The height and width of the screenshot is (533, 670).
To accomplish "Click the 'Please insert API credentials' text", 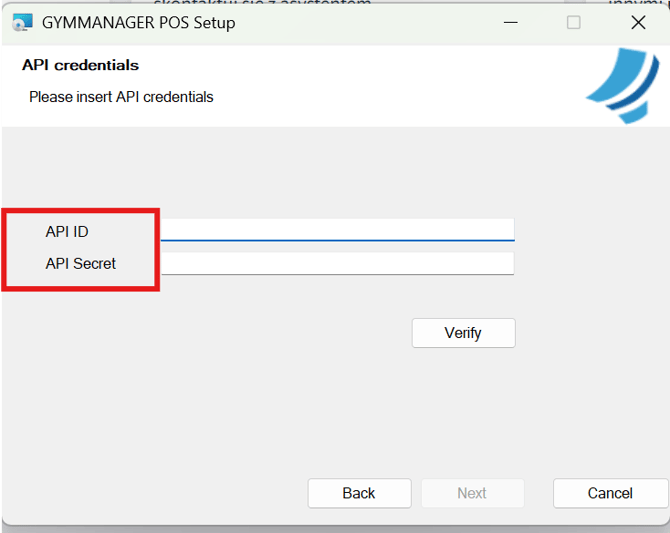I will [x=121, y=97].
